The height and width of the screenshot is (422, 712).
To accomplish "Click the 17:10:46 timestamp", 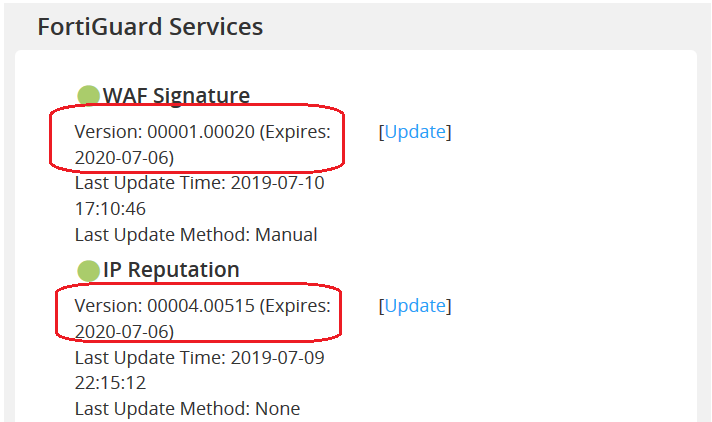I will pyautogui.click(x=110, y=209).
